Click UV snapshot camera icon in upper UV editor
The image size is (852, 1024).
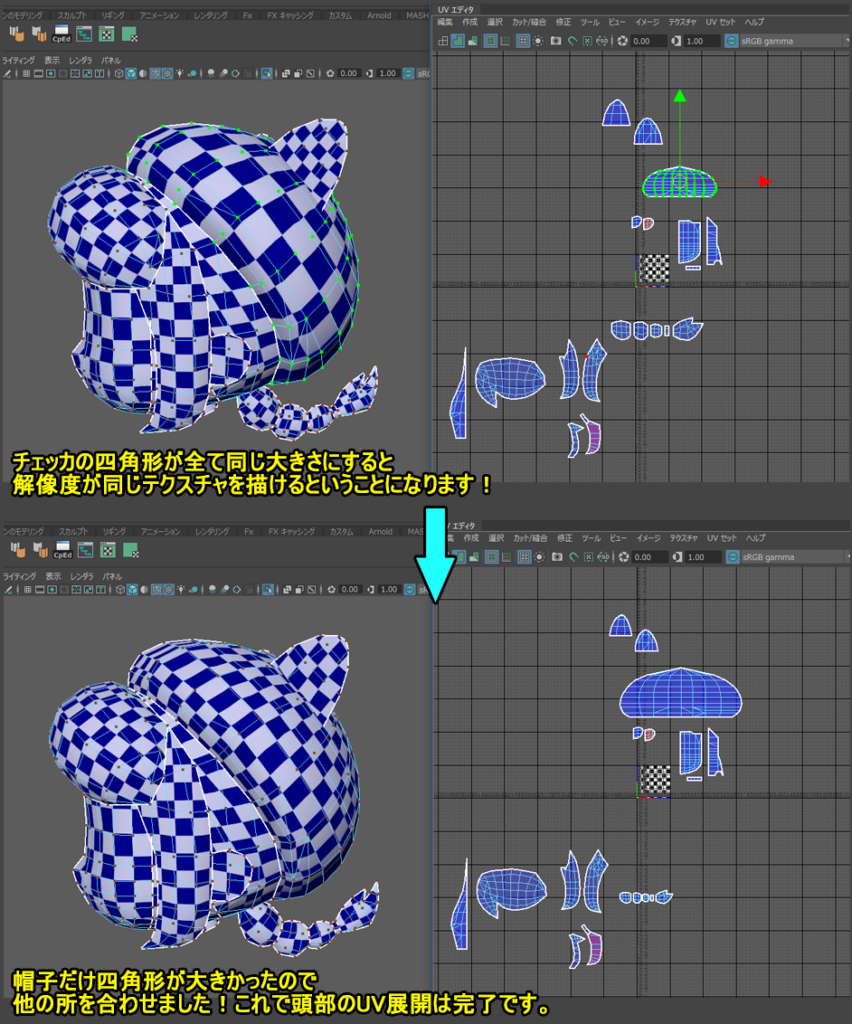(x=556, y=41)
